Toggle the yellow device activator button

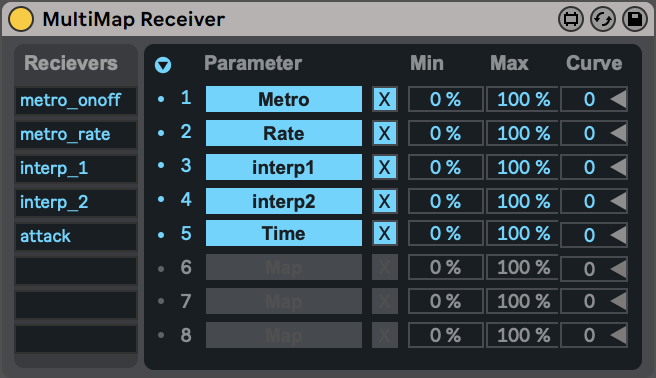click(21, 19)
